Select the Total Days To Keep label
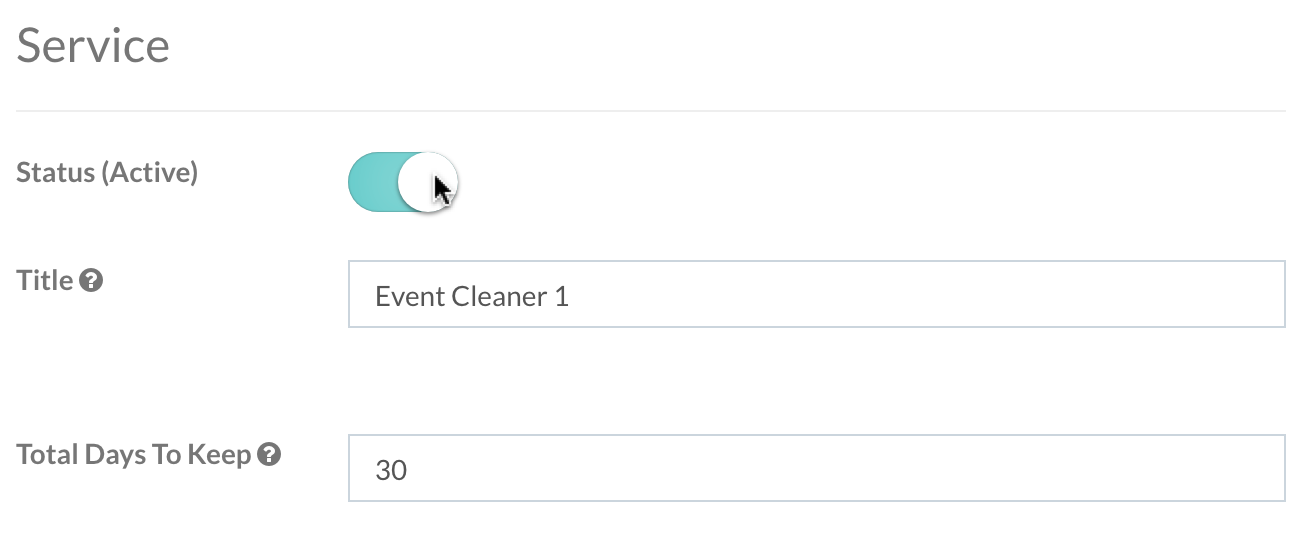The image size is (1312, 559). pos(134,456)
